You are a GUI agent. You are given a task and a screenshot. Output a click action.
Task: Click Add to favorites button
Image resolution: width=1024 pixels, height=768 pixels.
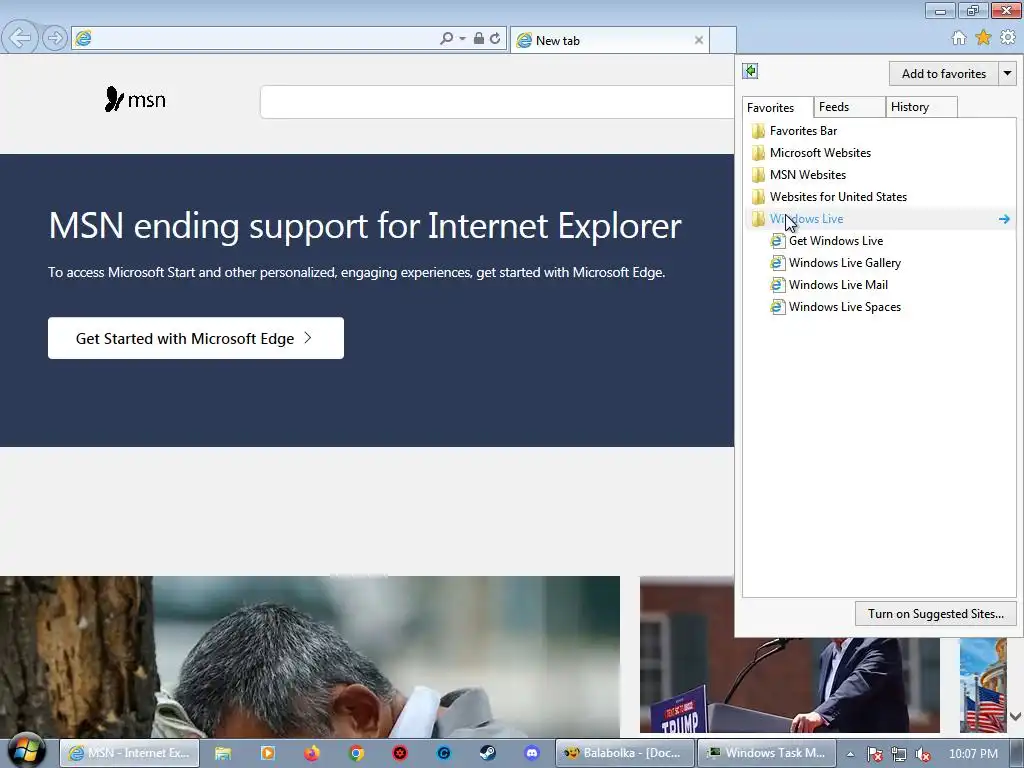click(943, 74)
